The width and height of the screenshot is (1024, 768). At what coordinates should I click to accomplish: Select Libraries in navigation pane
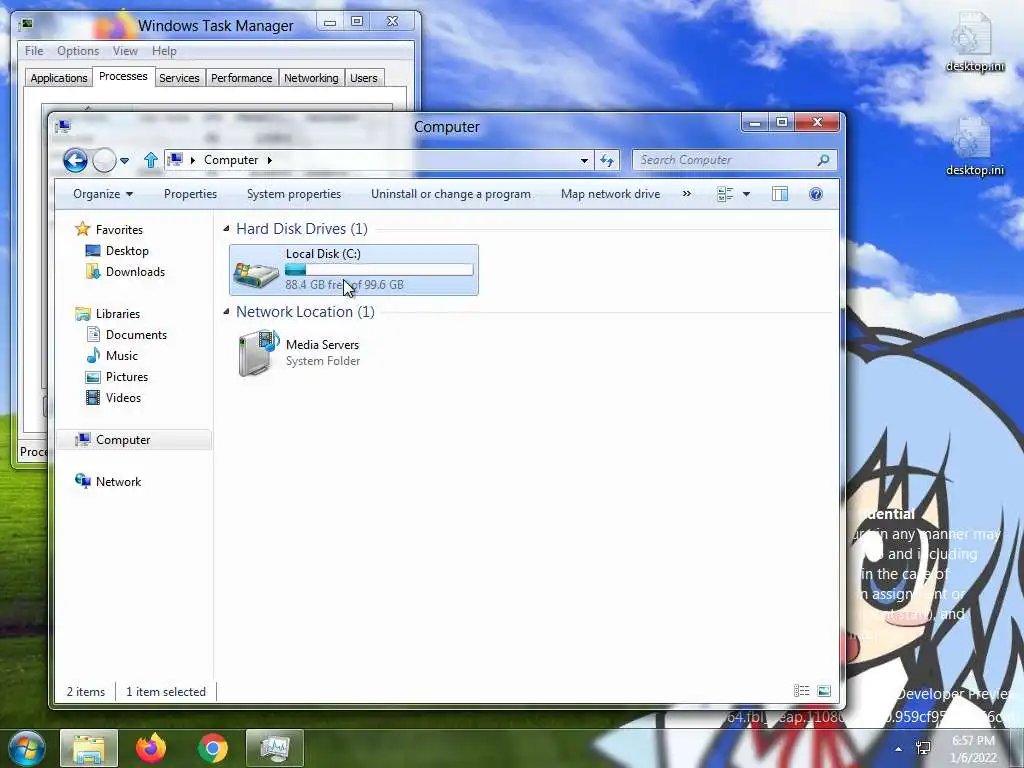coord(118,313)
